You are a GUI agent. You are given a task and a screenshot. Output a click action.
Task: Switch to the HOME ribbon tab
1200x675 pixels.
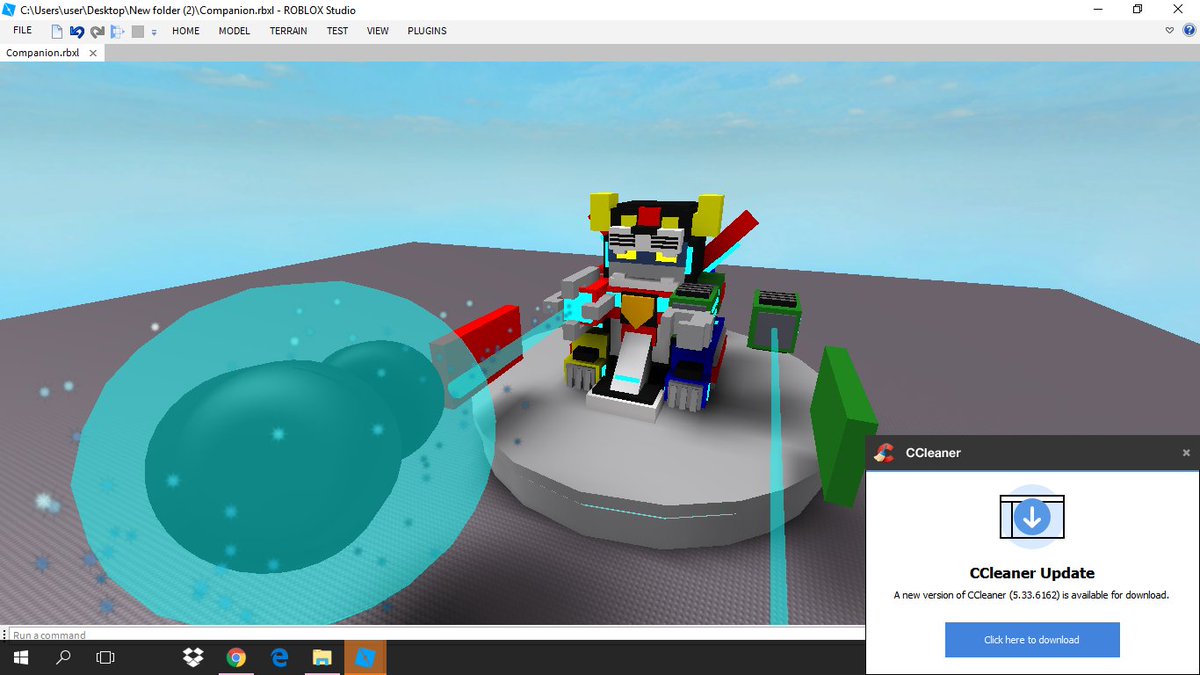(x=186, y=31)
